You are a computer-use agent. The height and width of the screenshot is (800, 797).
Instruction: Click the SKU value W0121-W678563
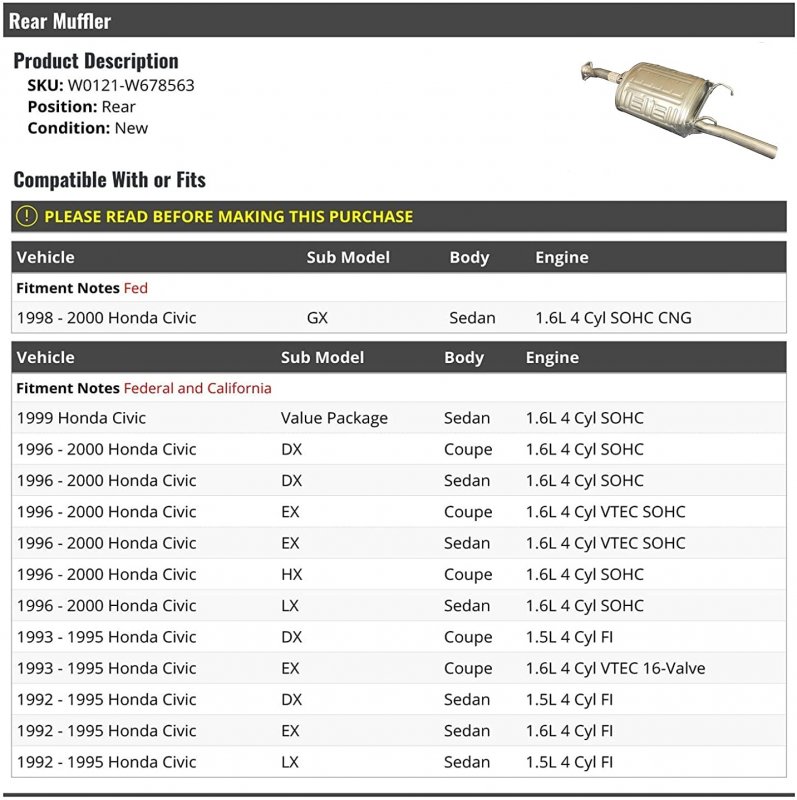(131, 85)
